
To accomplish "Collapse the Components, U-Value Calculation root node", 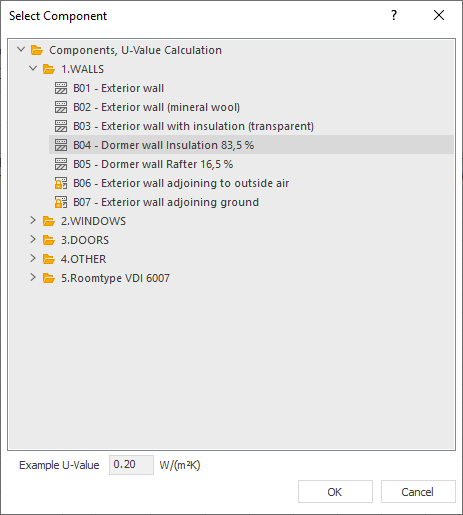I will coord(21,50).
